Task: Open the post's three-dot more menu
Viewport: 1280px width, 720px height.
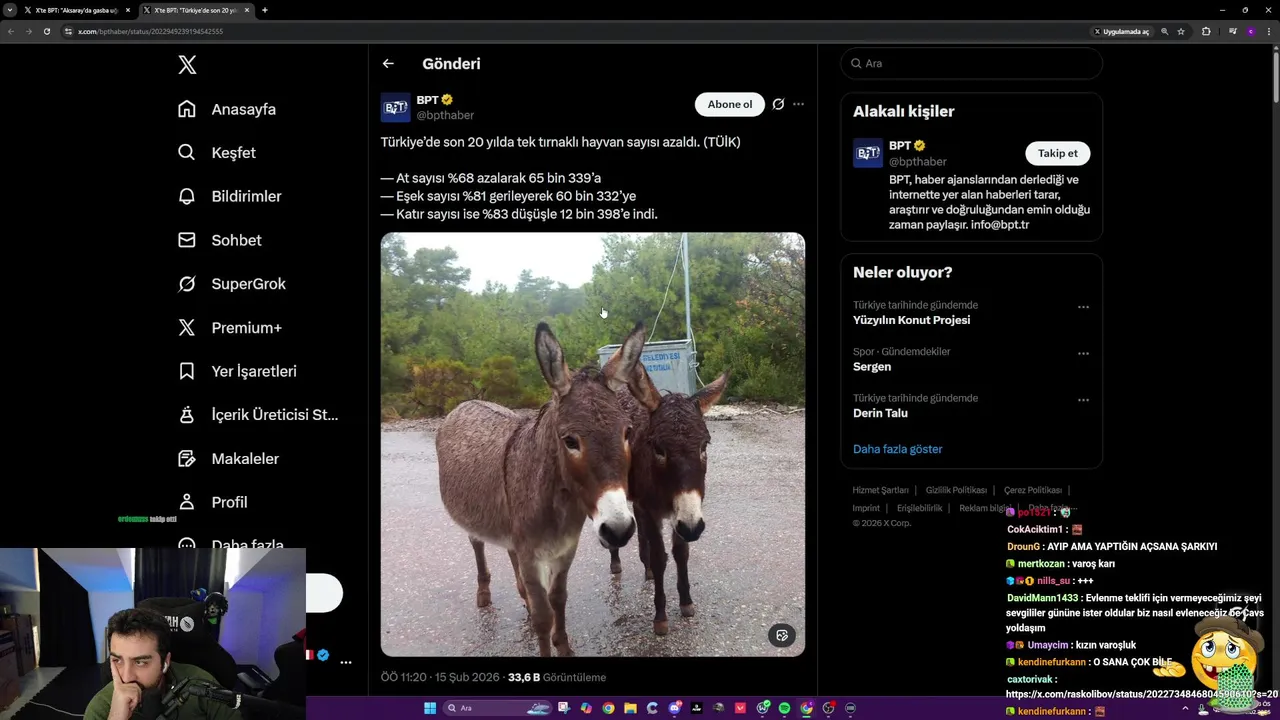Action: pos(798,104)
